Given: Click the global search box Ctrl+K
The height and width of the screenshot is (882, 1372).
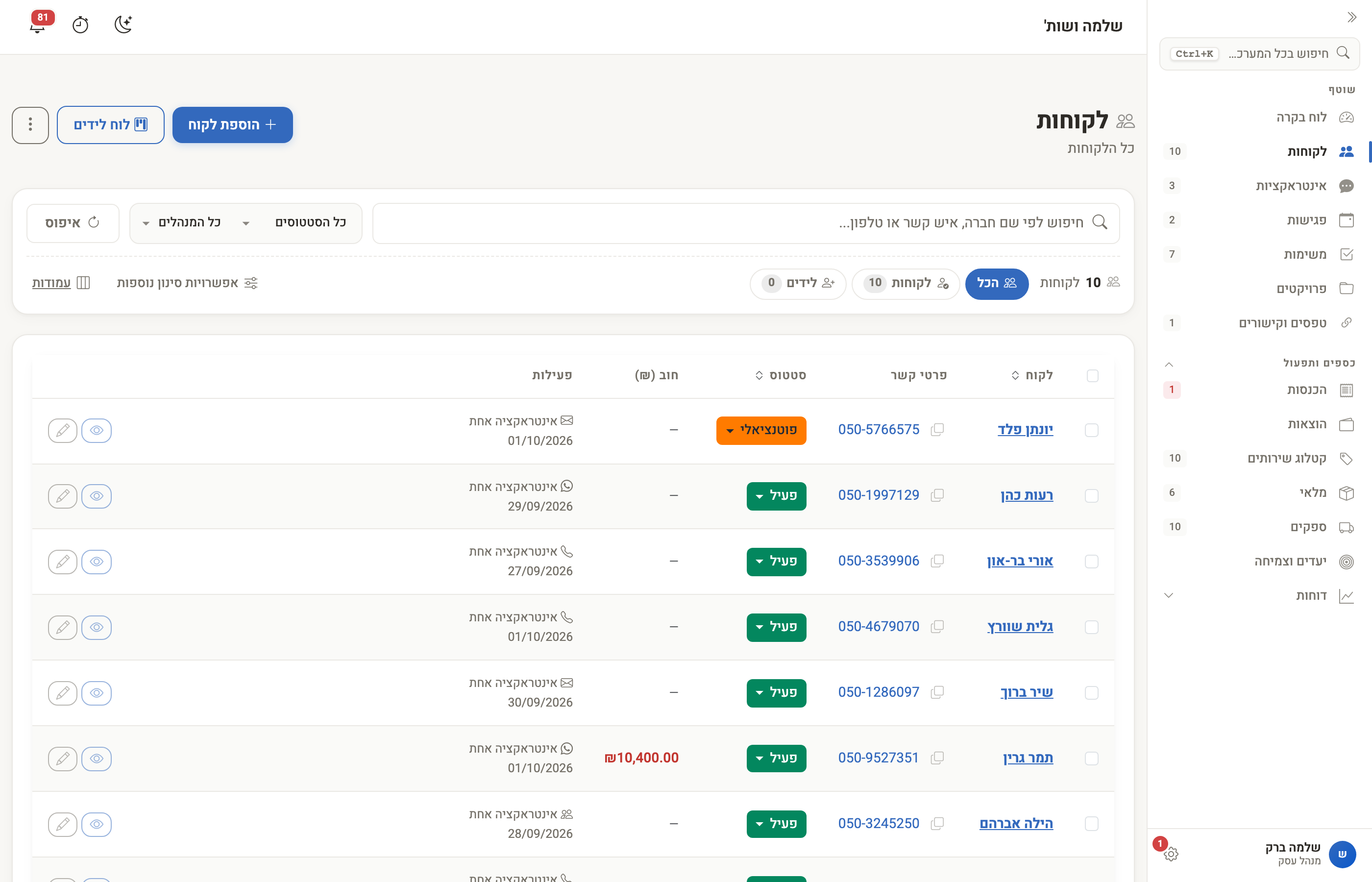Looking at the screenshot, I should pyautogui.click(x=1259, y=54).
